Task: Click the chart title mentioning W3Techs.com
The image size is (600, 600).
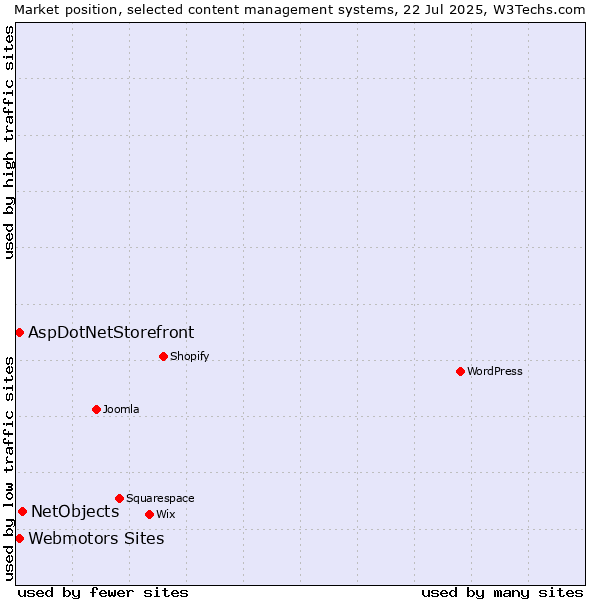Action: [x=300, y=10]
